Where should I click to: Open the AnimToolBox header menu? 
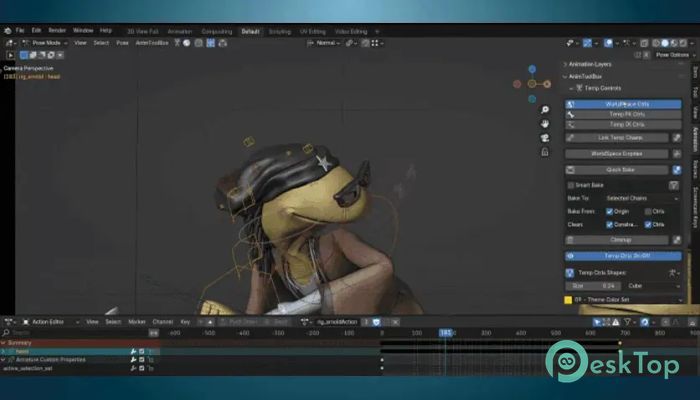[152, 43]
